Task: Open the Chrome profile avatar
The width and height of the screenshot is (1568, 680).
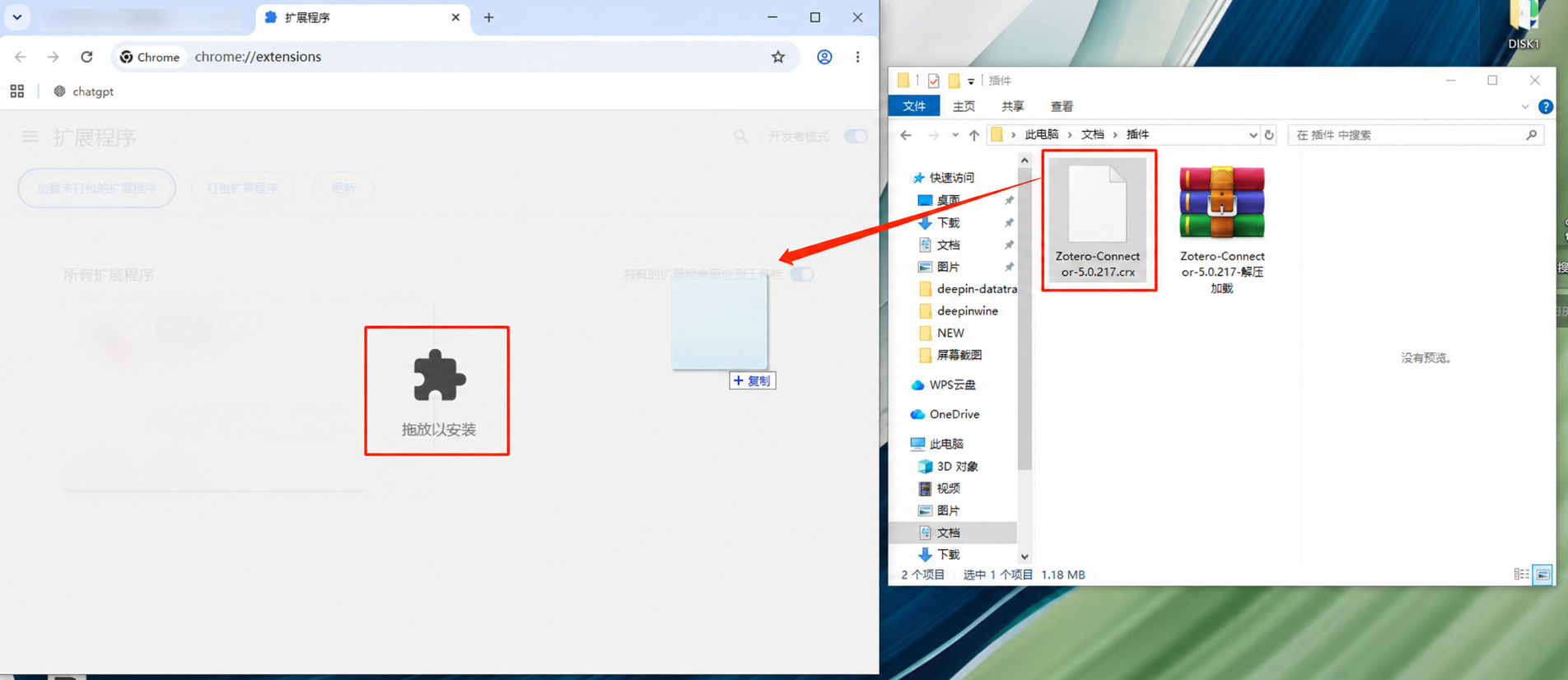Action: [x=824, y=57]
